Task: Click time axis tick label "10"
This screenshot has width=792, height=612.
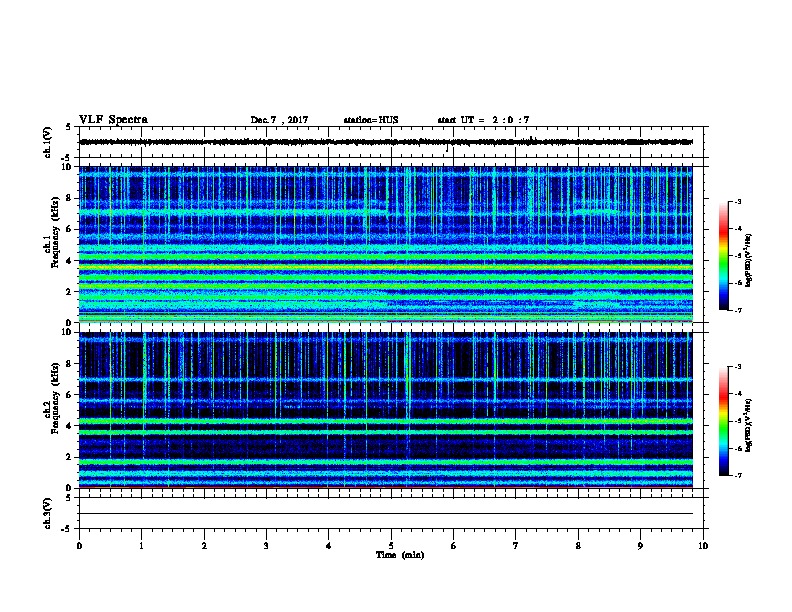Action: tap(703, 546)
